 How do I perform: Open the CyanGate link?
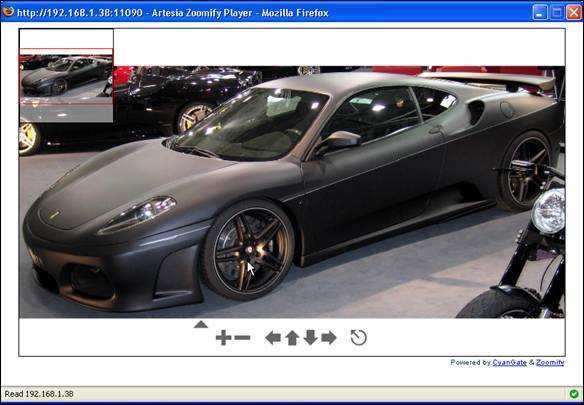(x=510, y=363)
